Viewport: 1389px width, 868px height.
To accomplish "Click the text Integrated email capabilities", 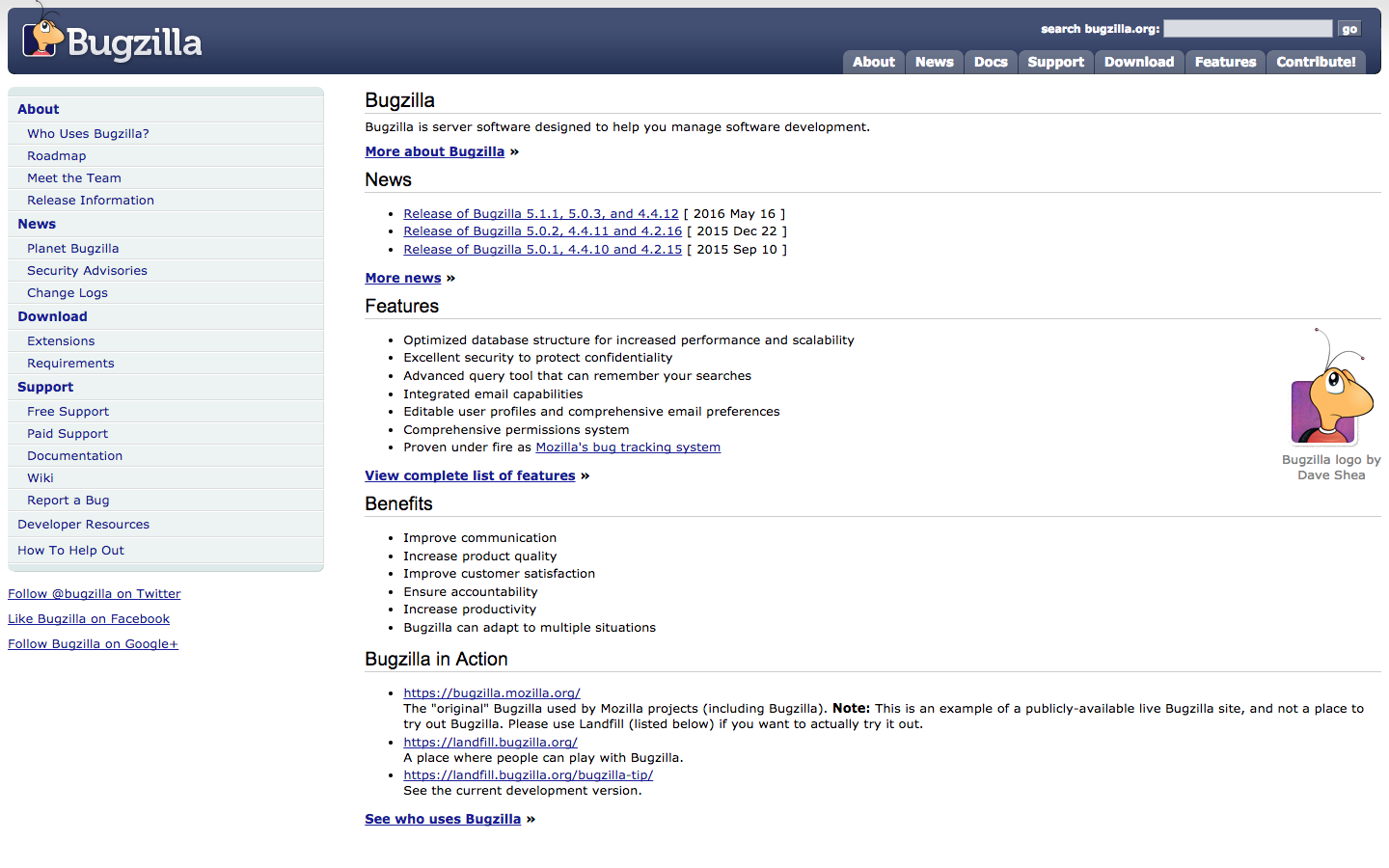I will 493,394.
